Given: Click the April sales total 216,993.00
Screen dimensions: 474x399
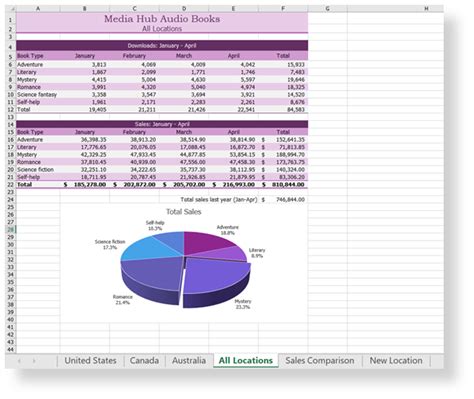Looking at the screenshot, I should click(x=233, y=185).
